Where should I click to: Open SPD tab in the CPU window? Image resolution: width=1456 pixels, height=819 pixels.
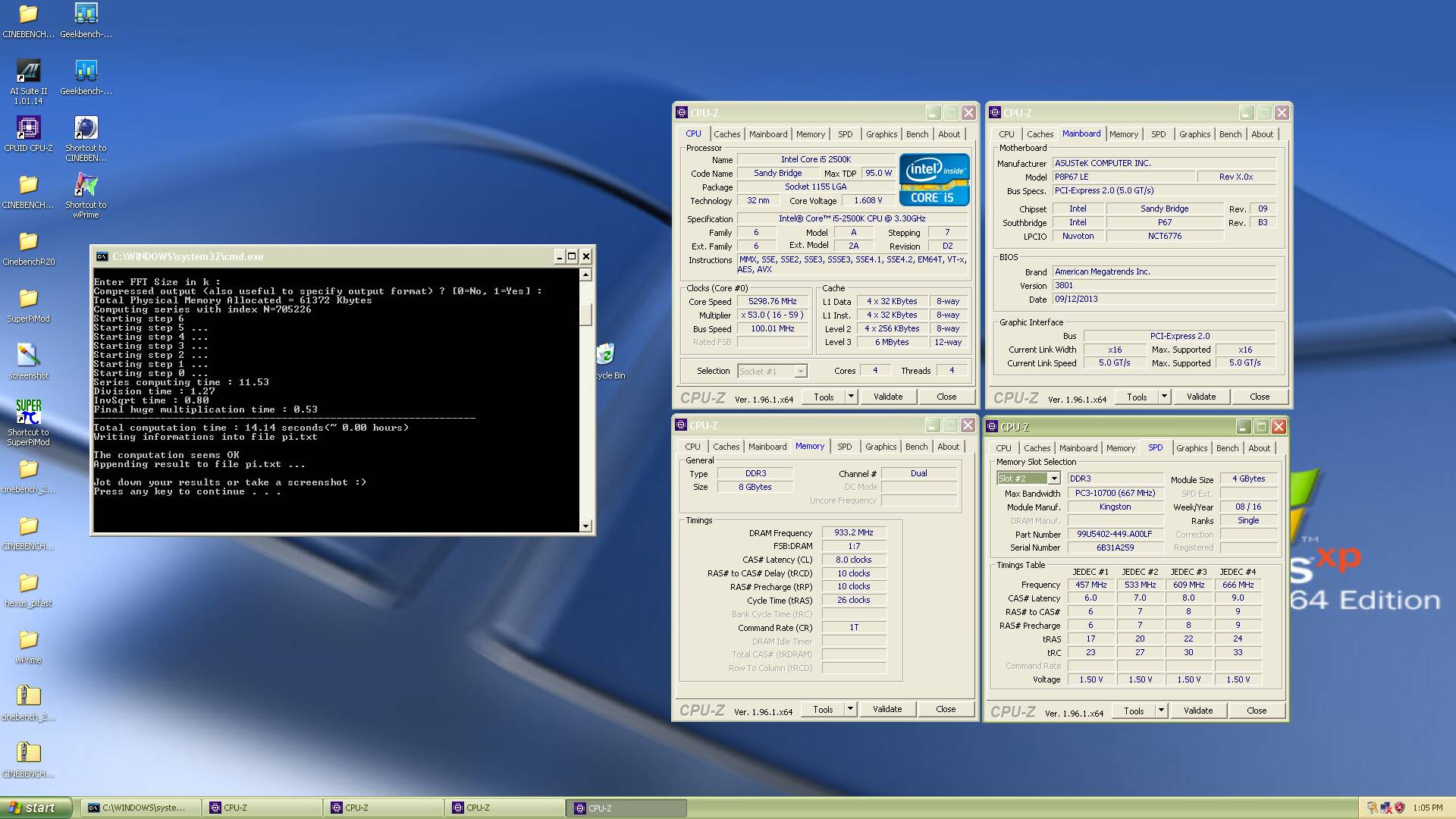click(x=845, y=134)
